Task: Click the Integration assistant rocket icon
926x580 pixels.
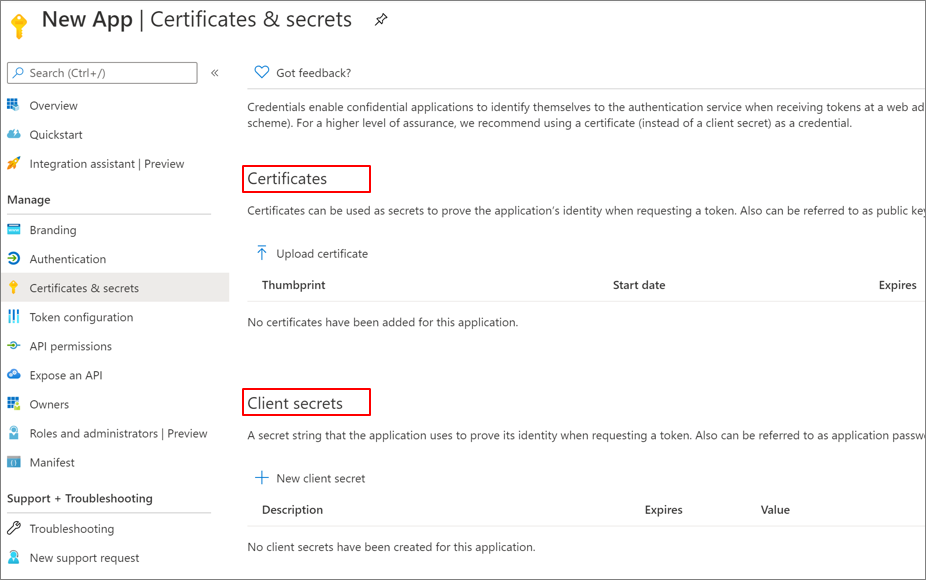Action: [x=13, y=163]
